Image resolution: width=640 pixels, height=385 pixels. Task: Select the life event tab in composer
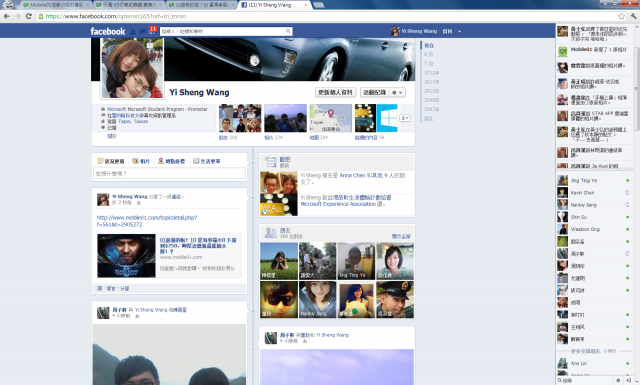(207, 161)
